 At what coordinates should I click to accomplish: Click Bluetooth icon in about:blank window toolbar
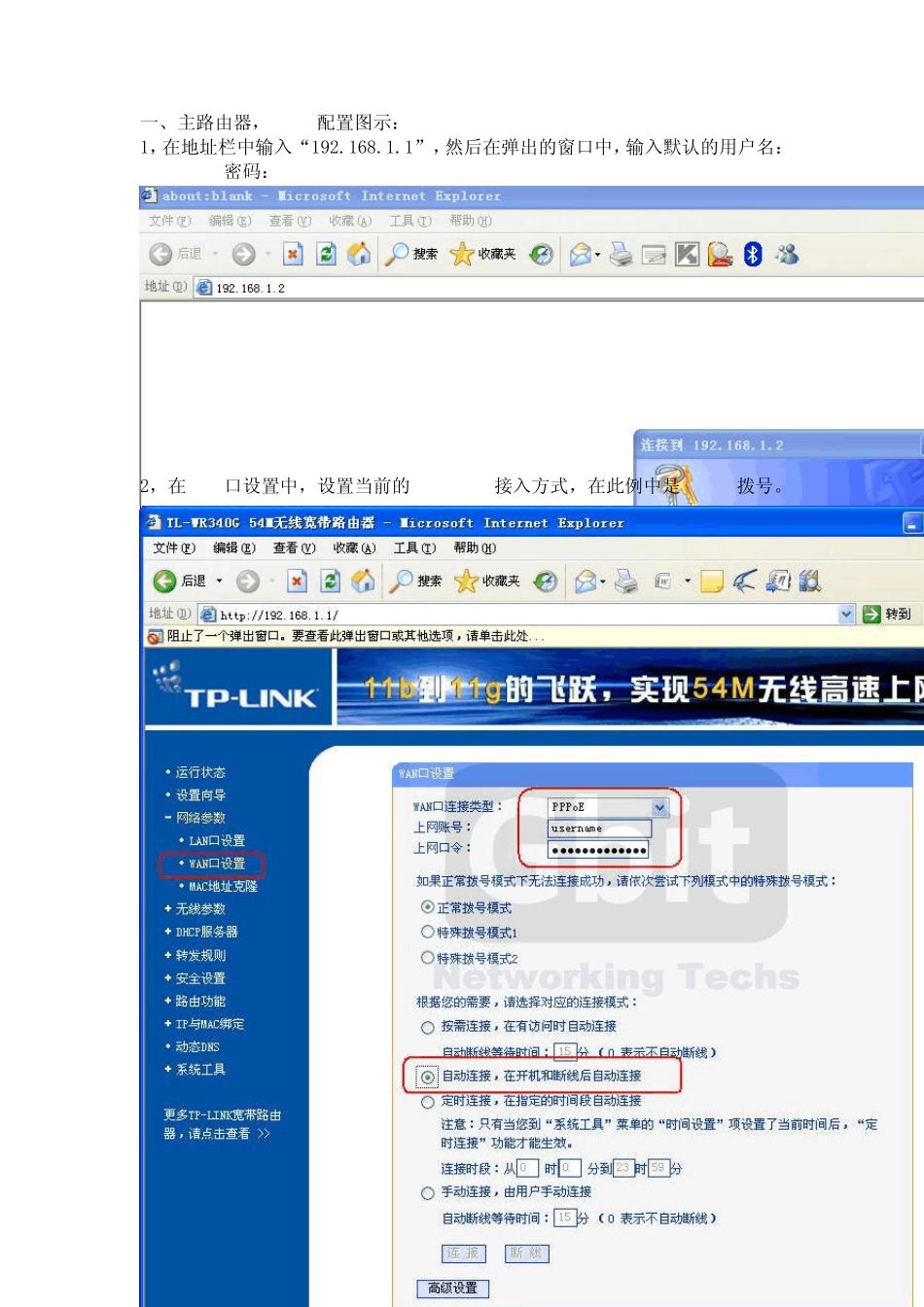point(753,254)
